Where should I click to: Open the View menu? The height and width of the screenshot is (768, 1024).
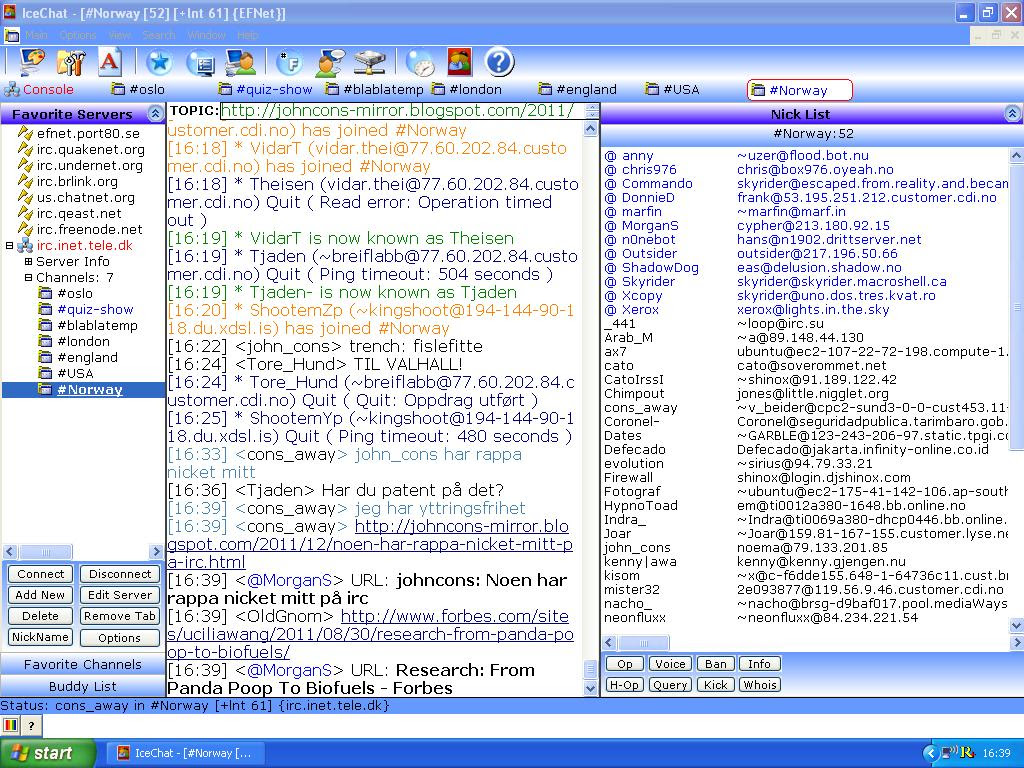(120, 35)
